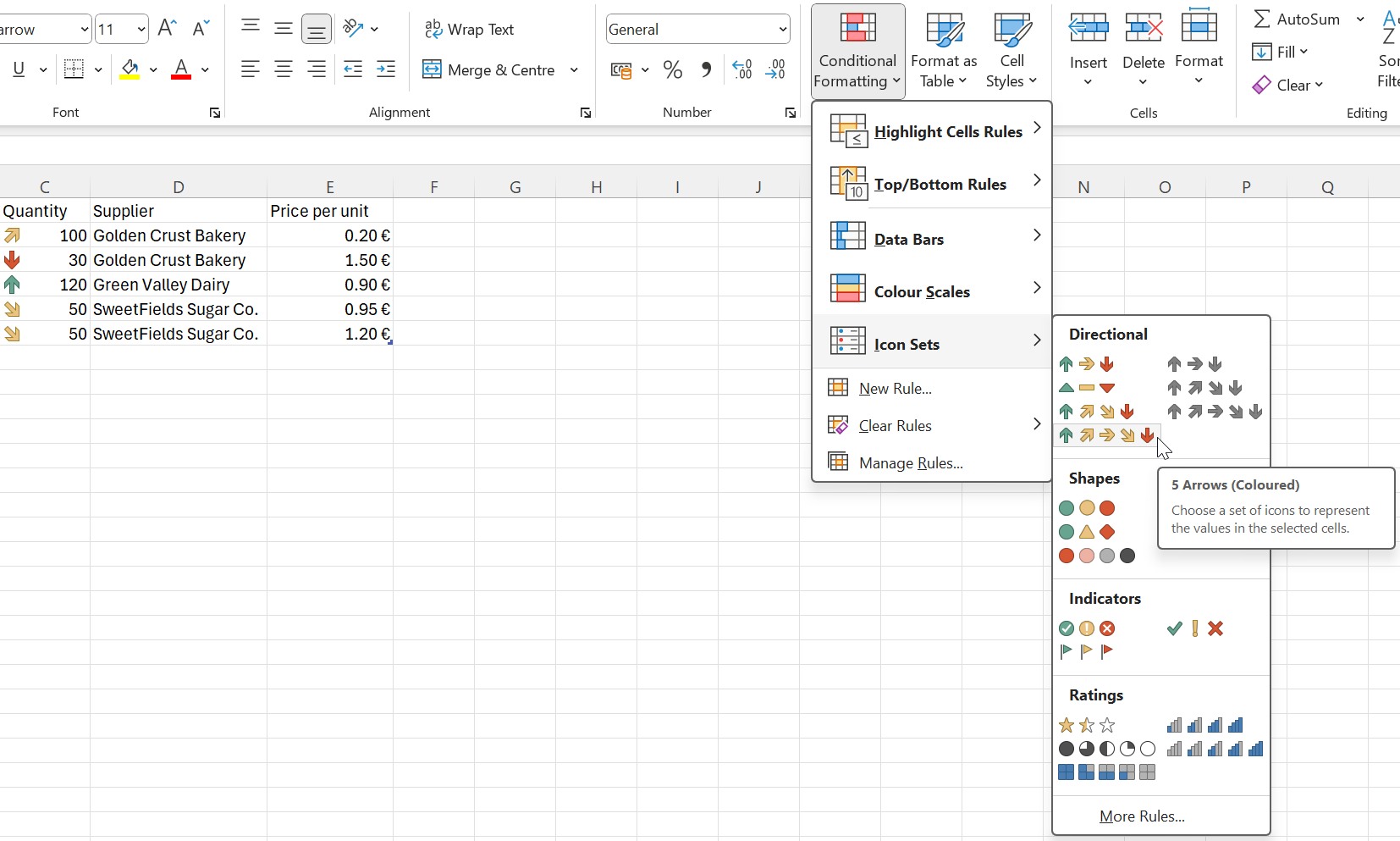Click the increase indent icon
Screen dimensions: 1400x841
coord(386,69)
